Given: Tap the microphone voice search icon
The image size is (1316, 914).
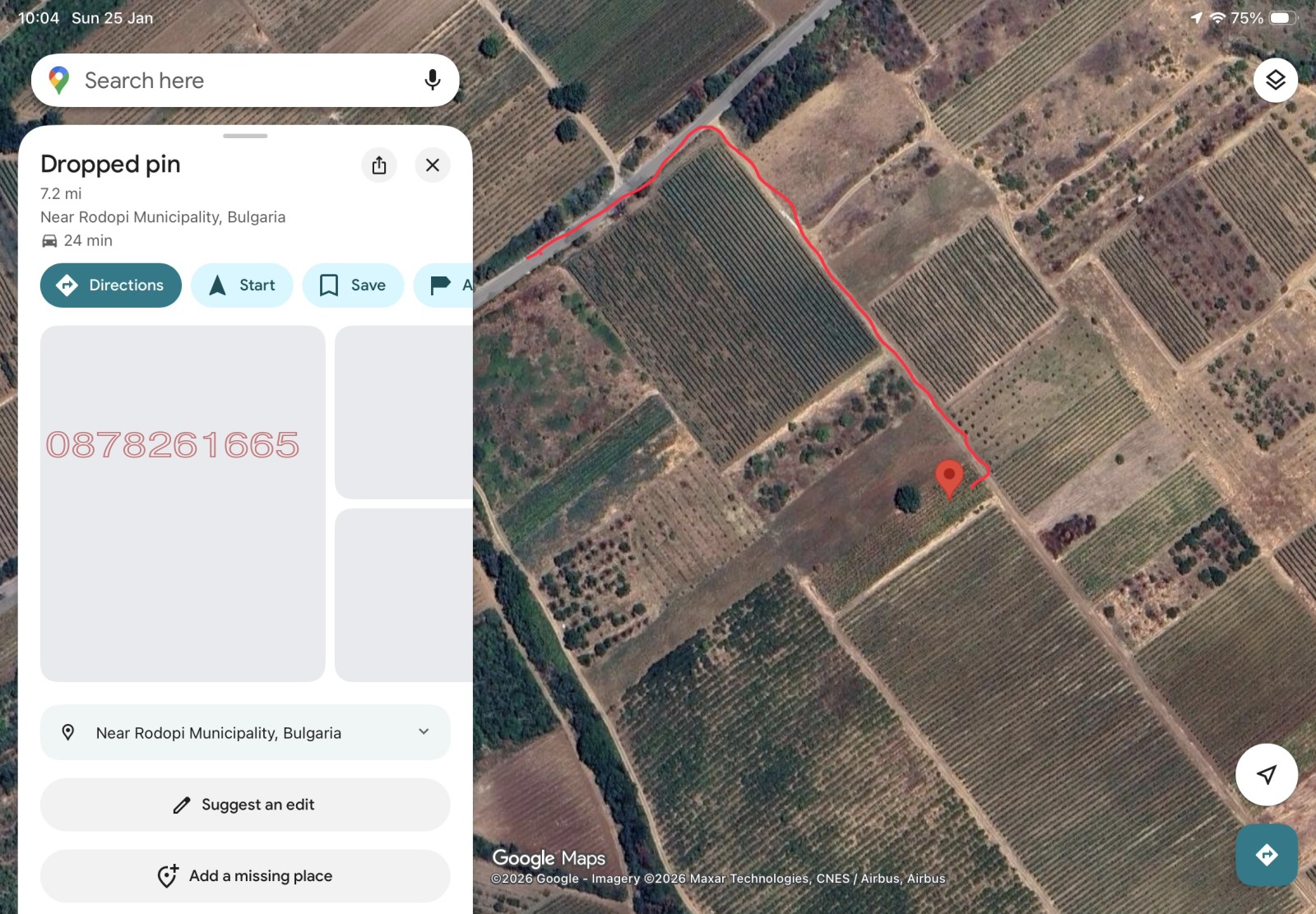Looking at the screenshot, I should pyautogui.click(x=432, y=80).
